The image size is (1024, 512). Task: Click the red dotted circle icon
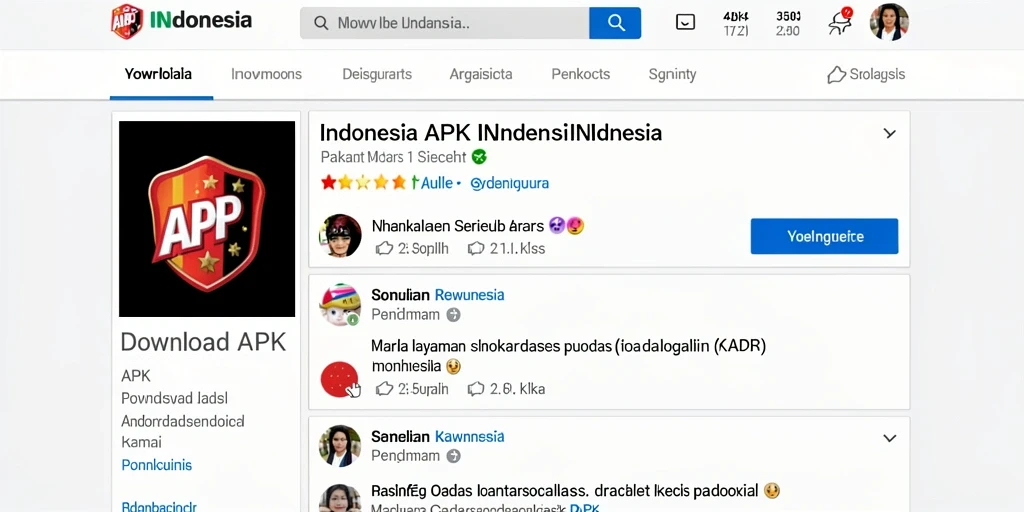click(x=340, y=379)
